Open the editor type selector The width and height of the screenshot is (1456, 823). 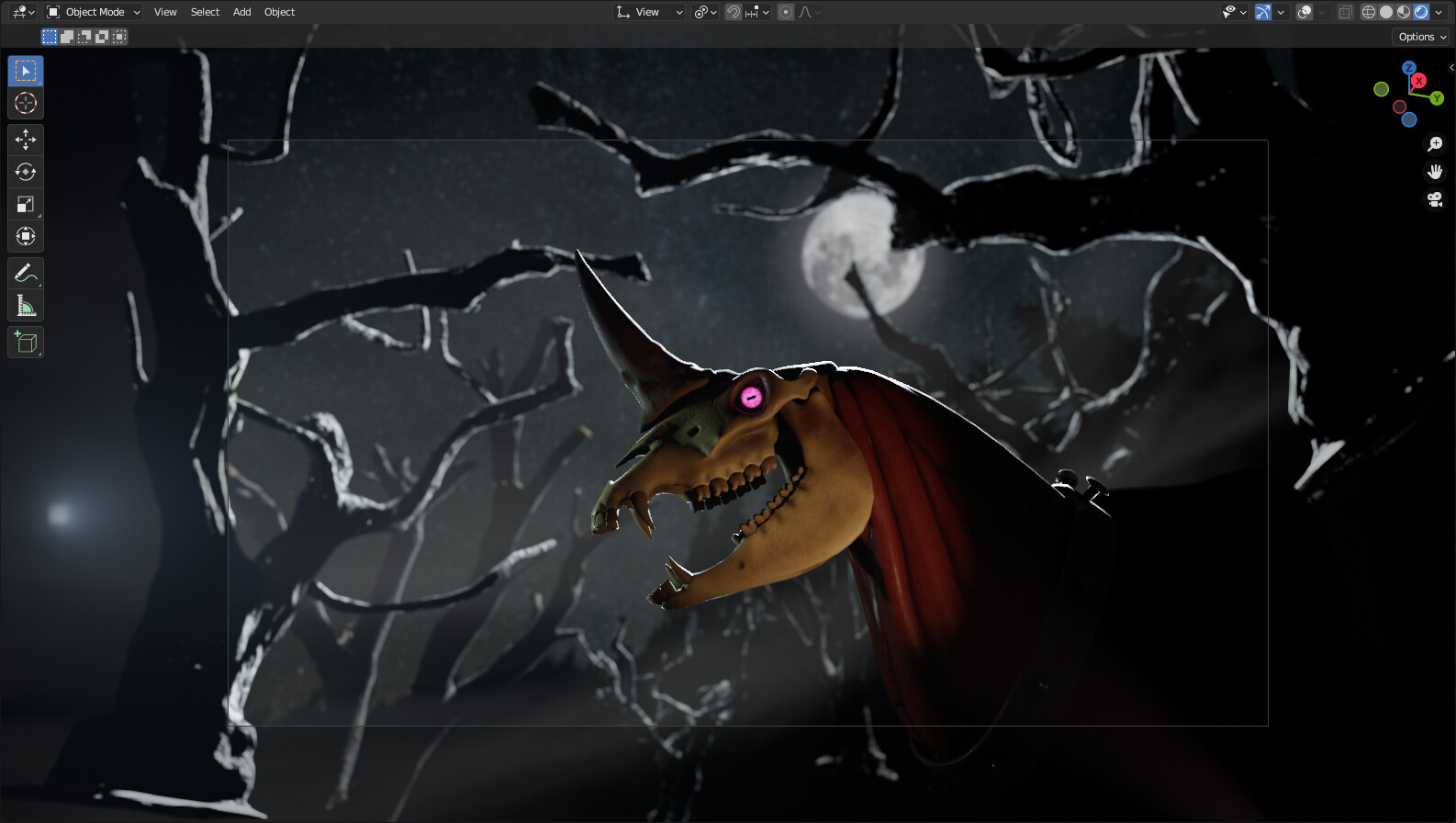(23, 12)
